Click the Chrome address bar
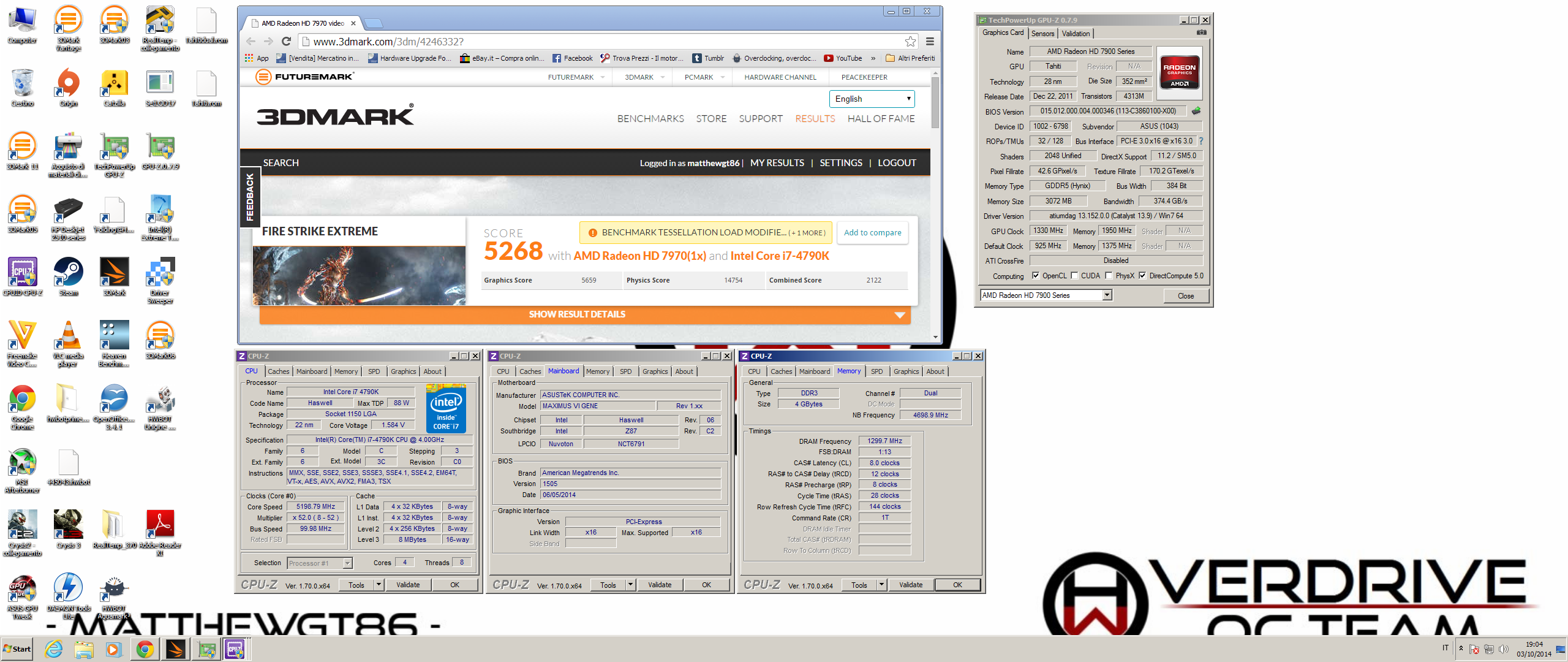 click(603, 42)
